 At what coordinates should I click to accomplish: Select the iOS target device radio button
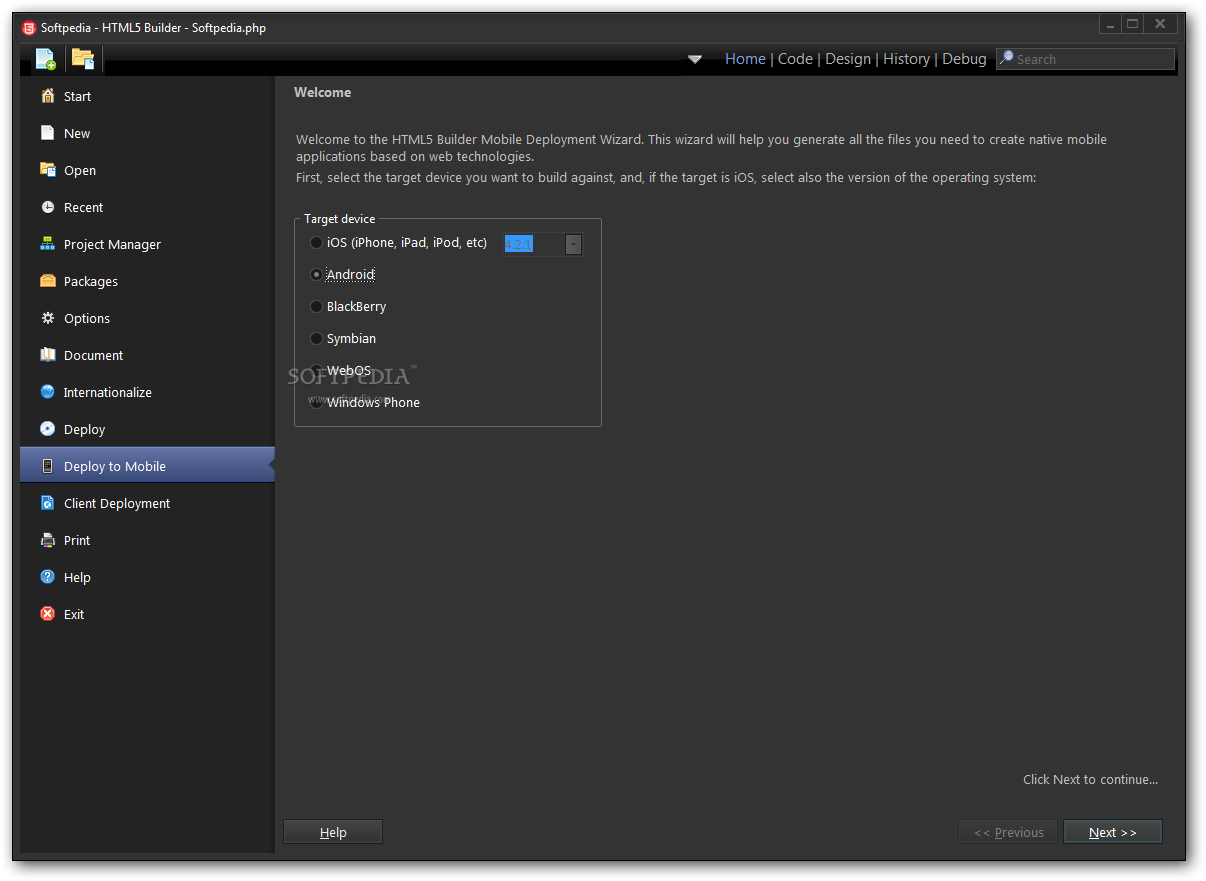pos(317,243)
